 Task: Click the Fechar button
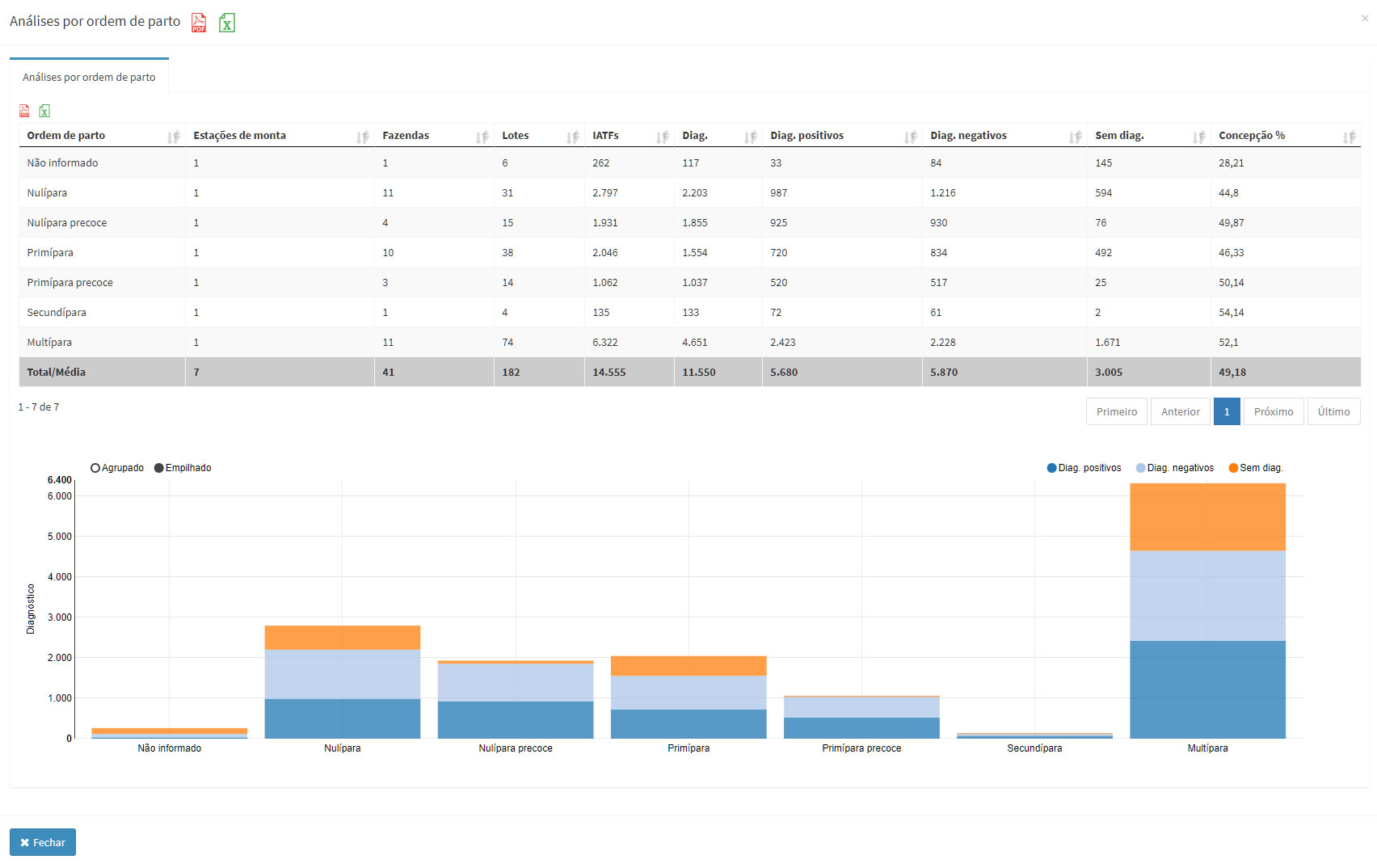pos(43,842)
